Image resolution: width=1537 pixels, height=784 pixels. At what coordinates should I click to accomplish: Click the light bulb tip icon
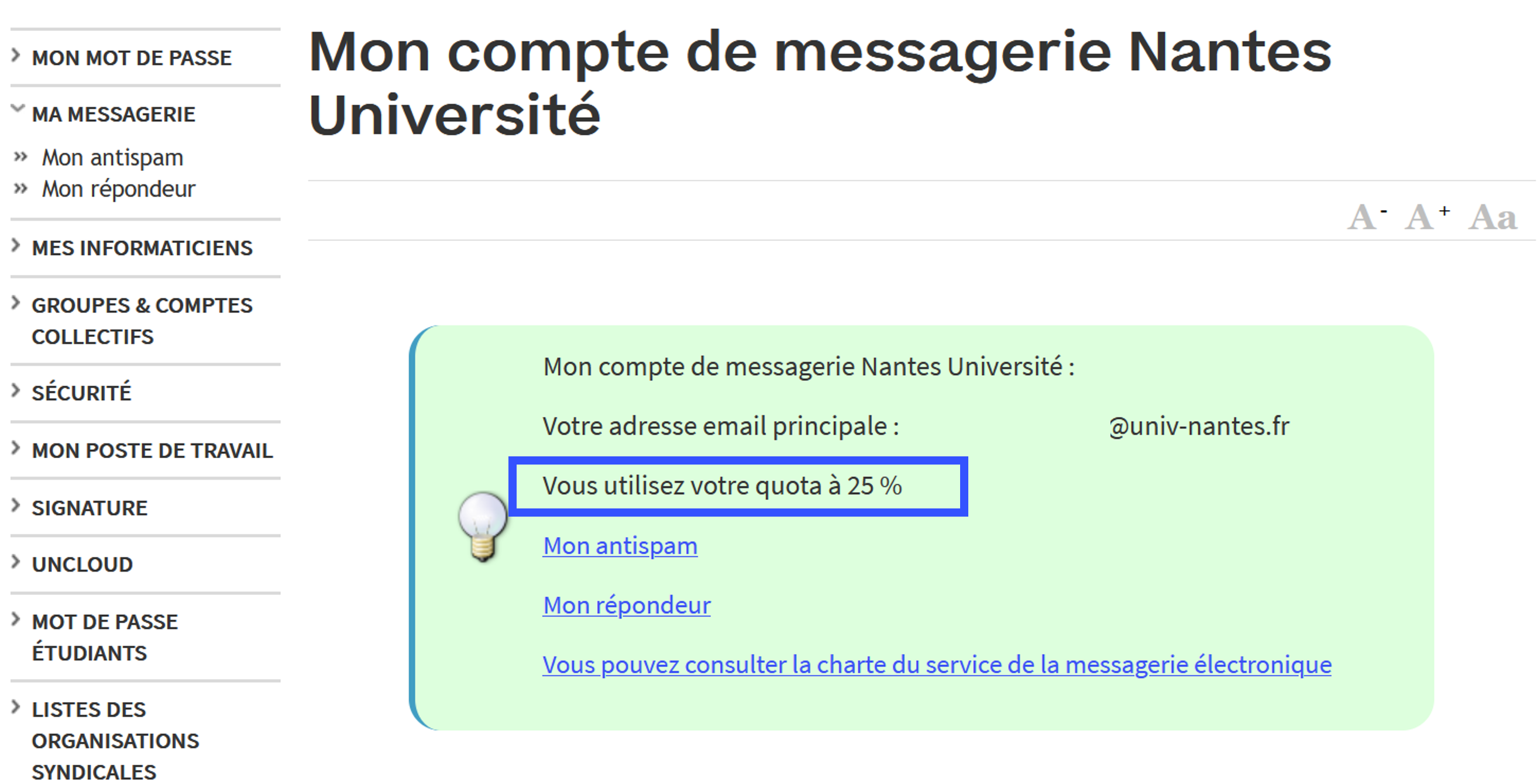tap(482, 526)
